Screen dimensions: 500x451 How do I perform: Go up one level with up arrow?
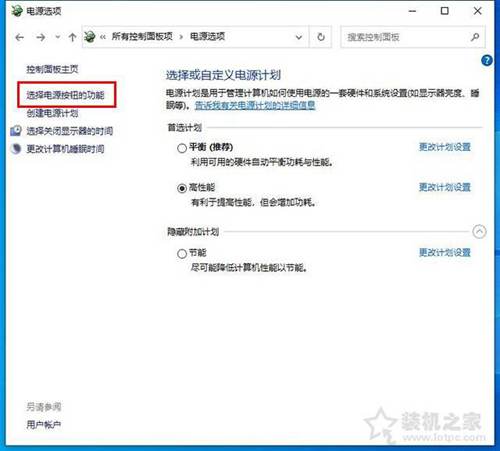point(72,37)
